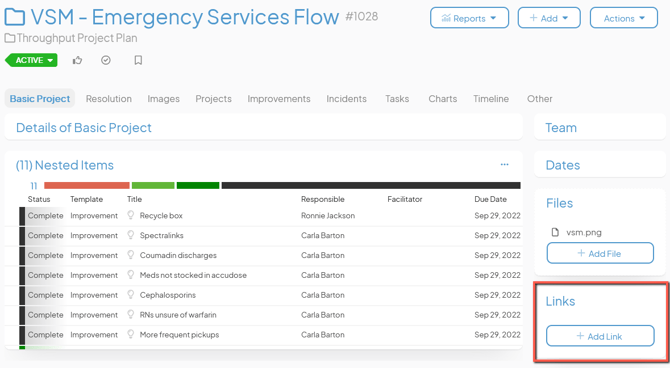The width and height of the screenshot is (670, 368).
Task: Collapse the Files panel header
Action: pyautogui.click(x=559, y=203)
